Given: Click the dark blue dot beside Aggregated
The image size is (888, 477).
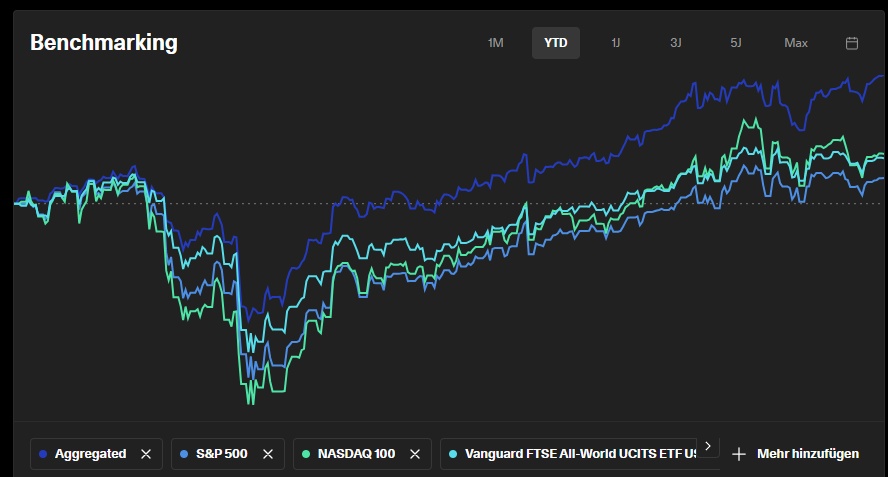Looking at the screenshot, I should pyautogui.click(x=42, y=454).
